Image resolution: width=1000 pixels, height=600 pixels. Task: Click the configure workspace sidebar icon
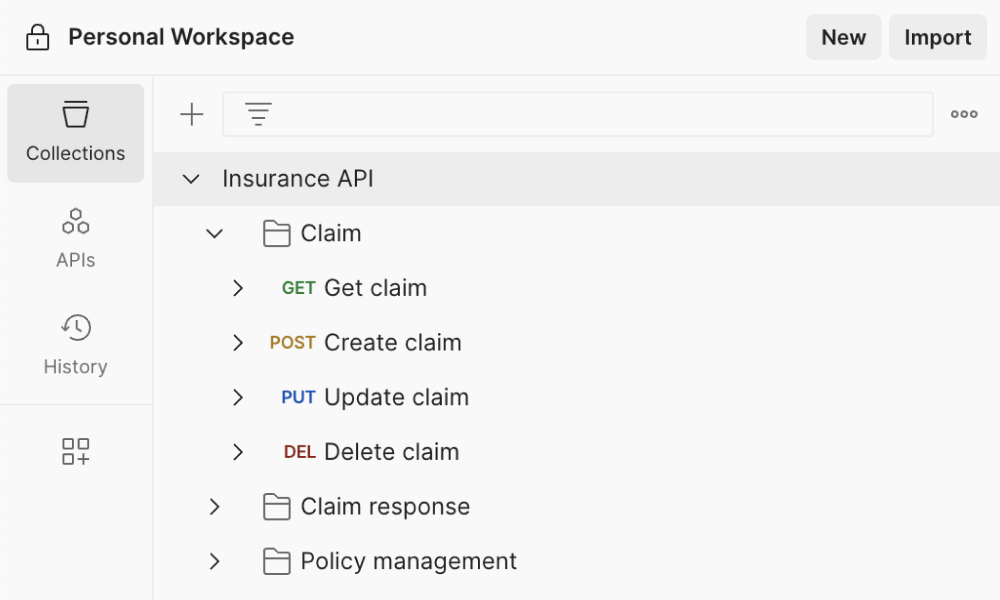[75, 451]
